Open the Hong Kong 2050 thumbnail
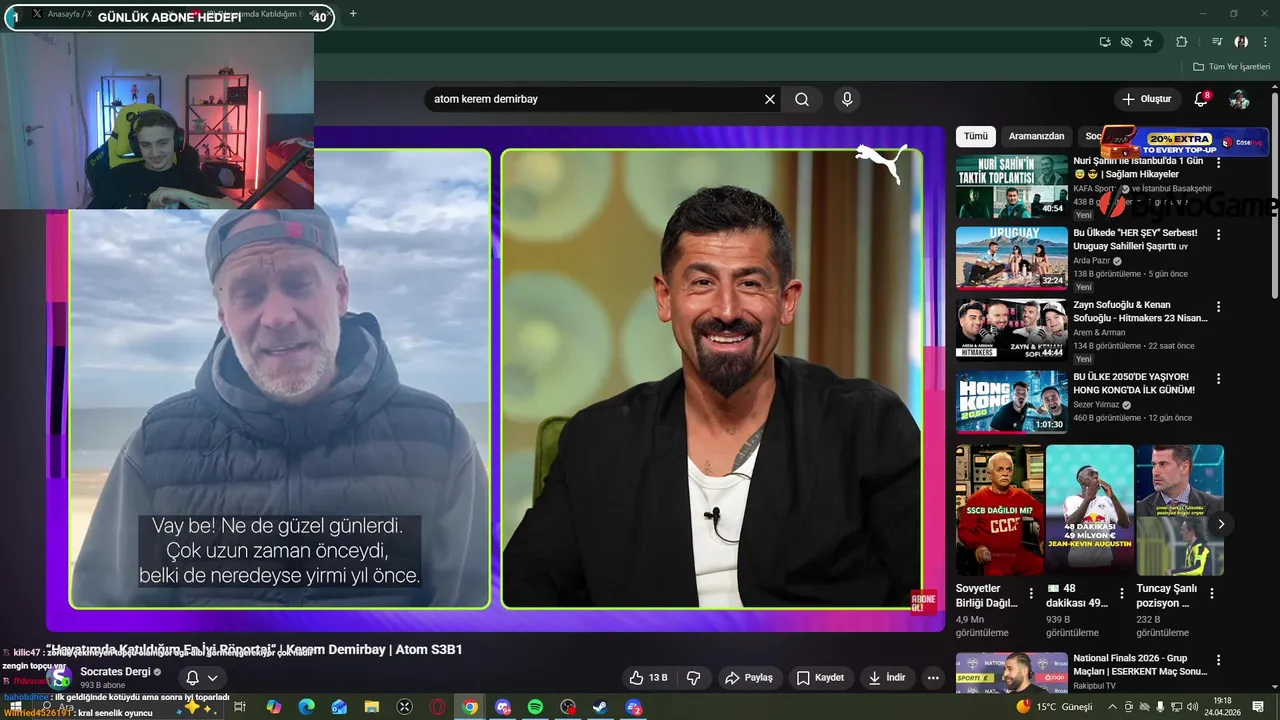 click(1012, 402)
